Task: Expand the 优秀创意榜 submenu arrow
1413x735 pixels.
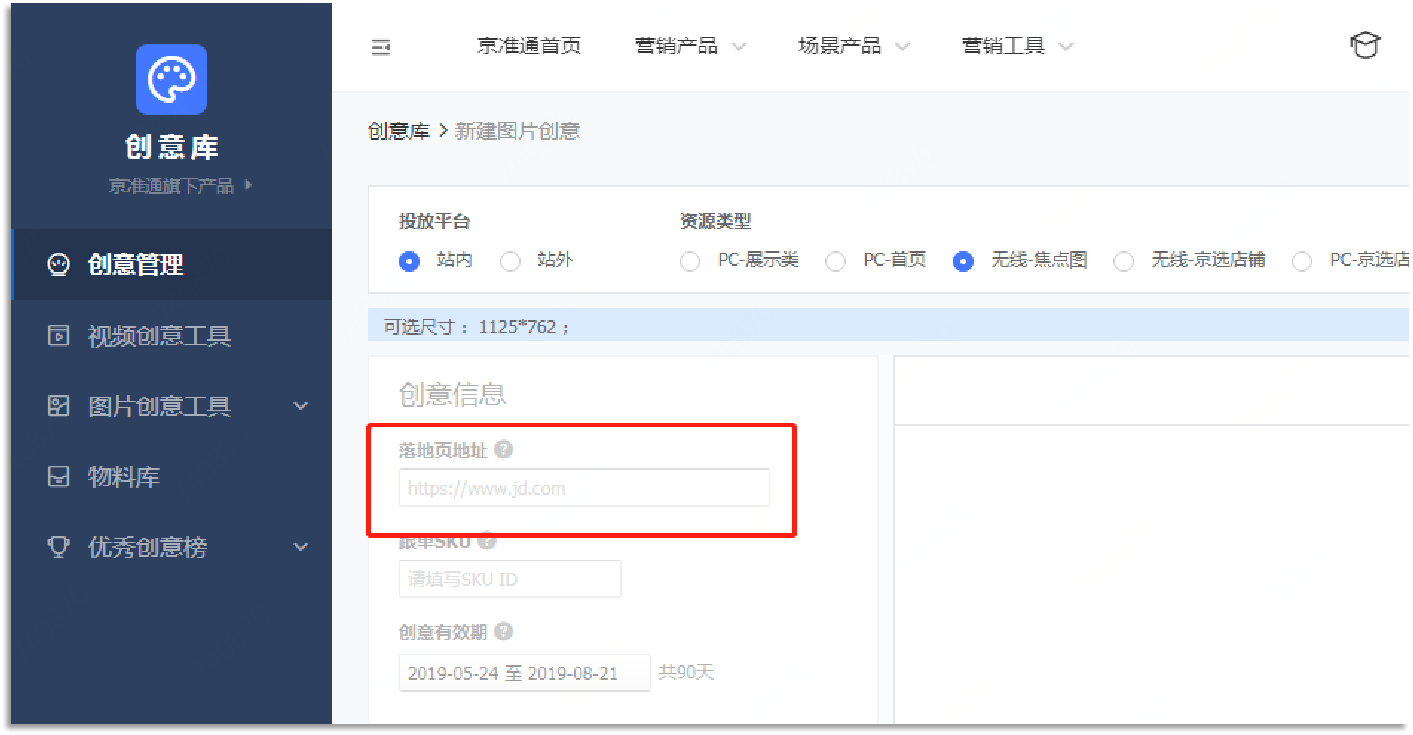Action: pyautogui.click(x=300, y=547)
